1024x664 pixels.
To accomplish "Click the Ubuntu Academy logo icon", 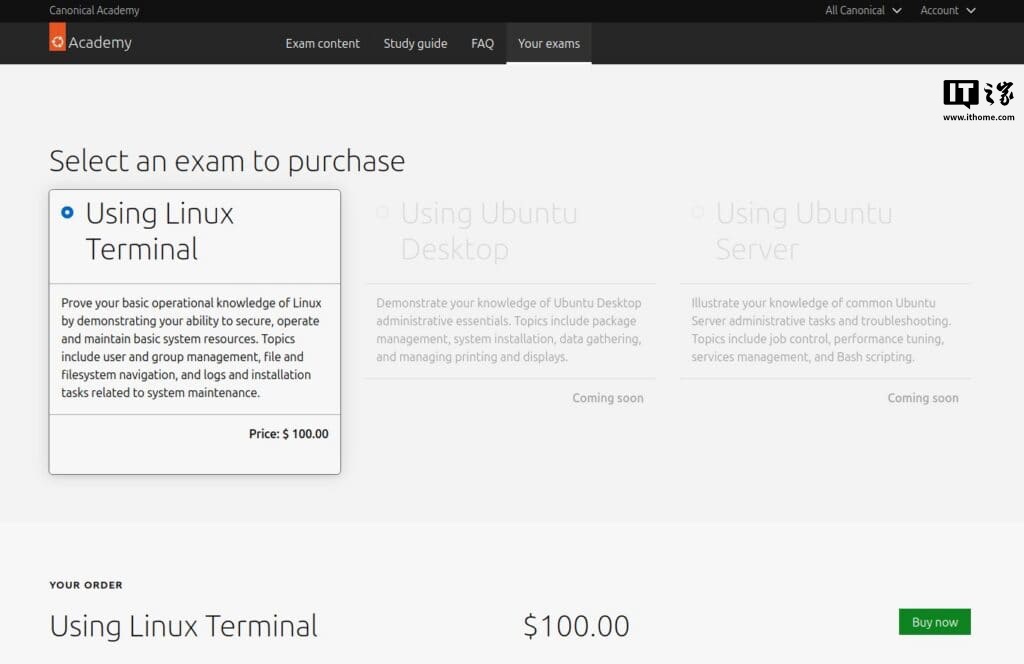I will click(57, 40).
